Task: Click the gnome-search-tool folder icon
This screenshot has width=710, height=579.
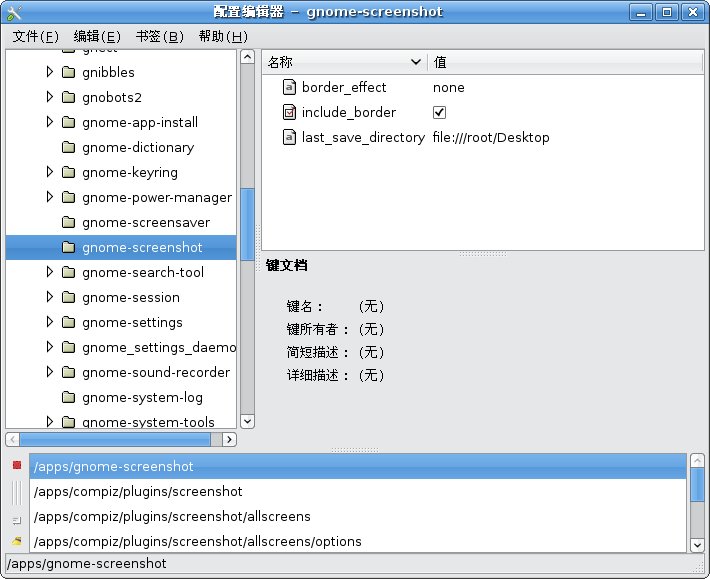Action: coord(68,272)
